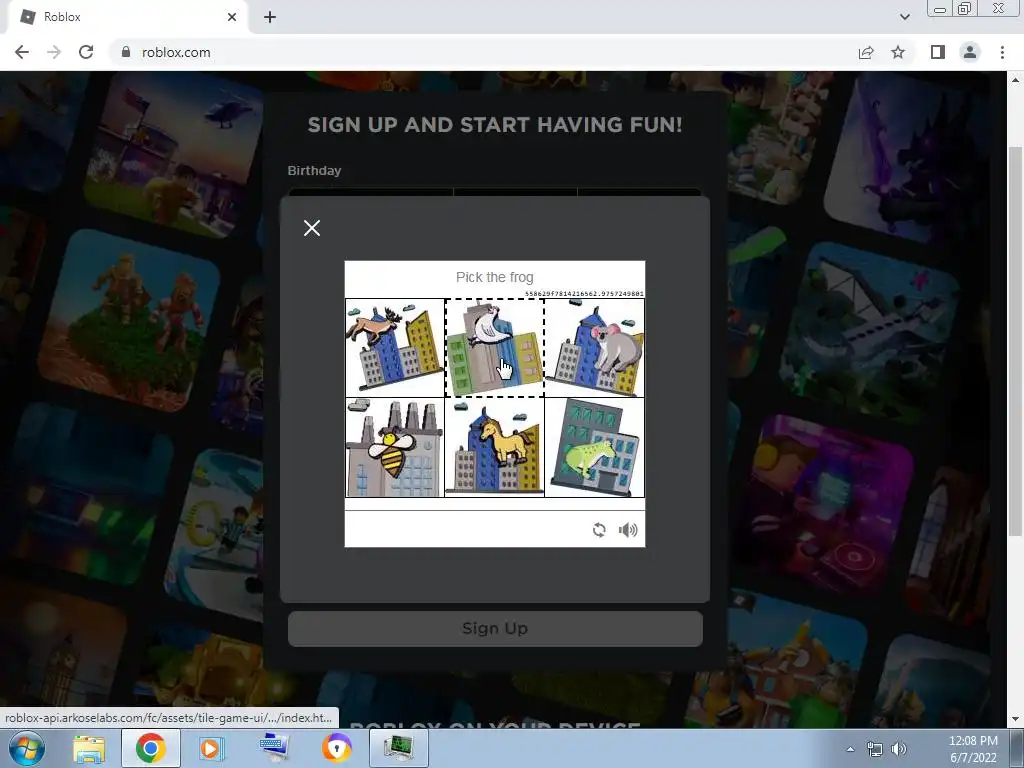Open media player taskbar icon
Image resolution: width=1024 pixels, height=768 pixels.
click(x=210, y=748)
